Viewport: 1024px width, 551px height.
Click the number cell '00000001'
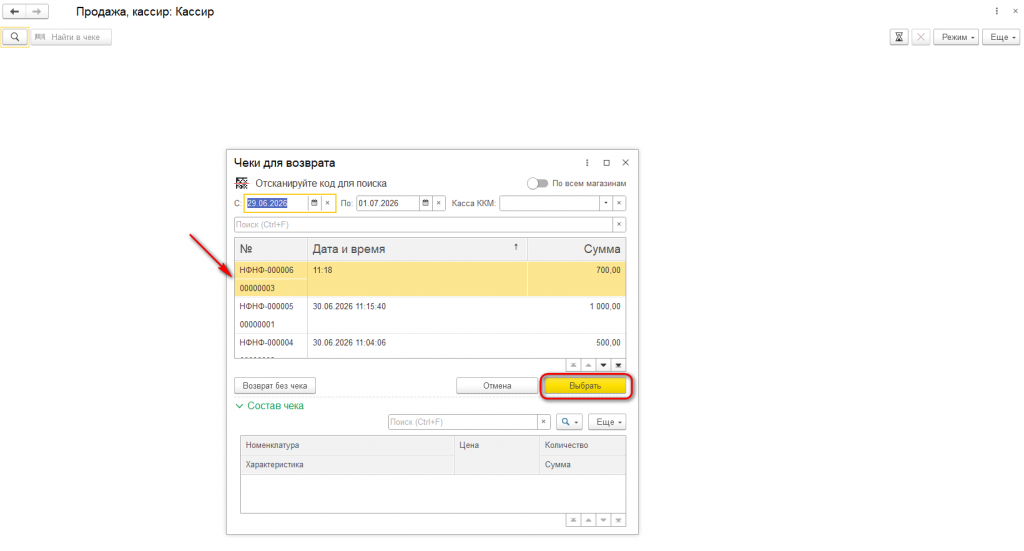tap(257, 324)
